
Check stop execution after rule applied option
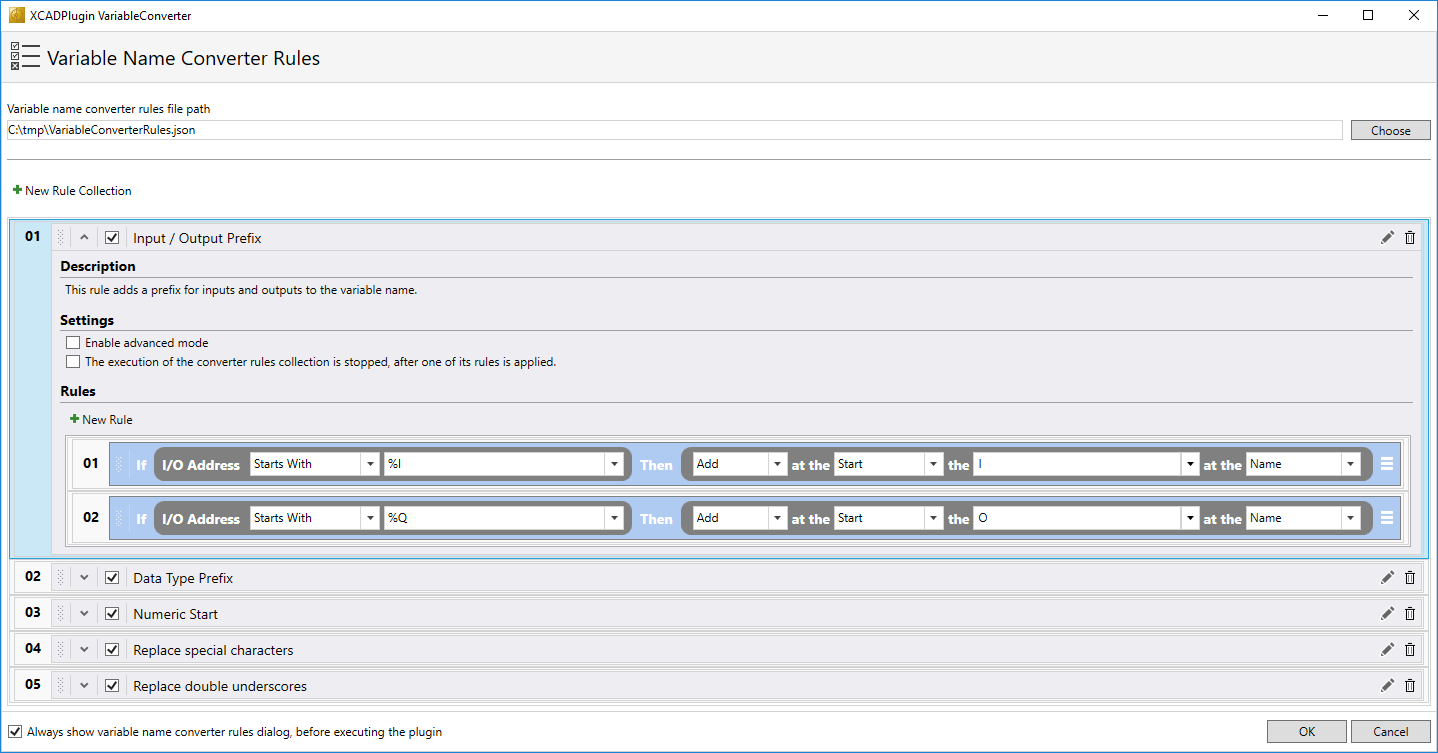coord(73,362)
